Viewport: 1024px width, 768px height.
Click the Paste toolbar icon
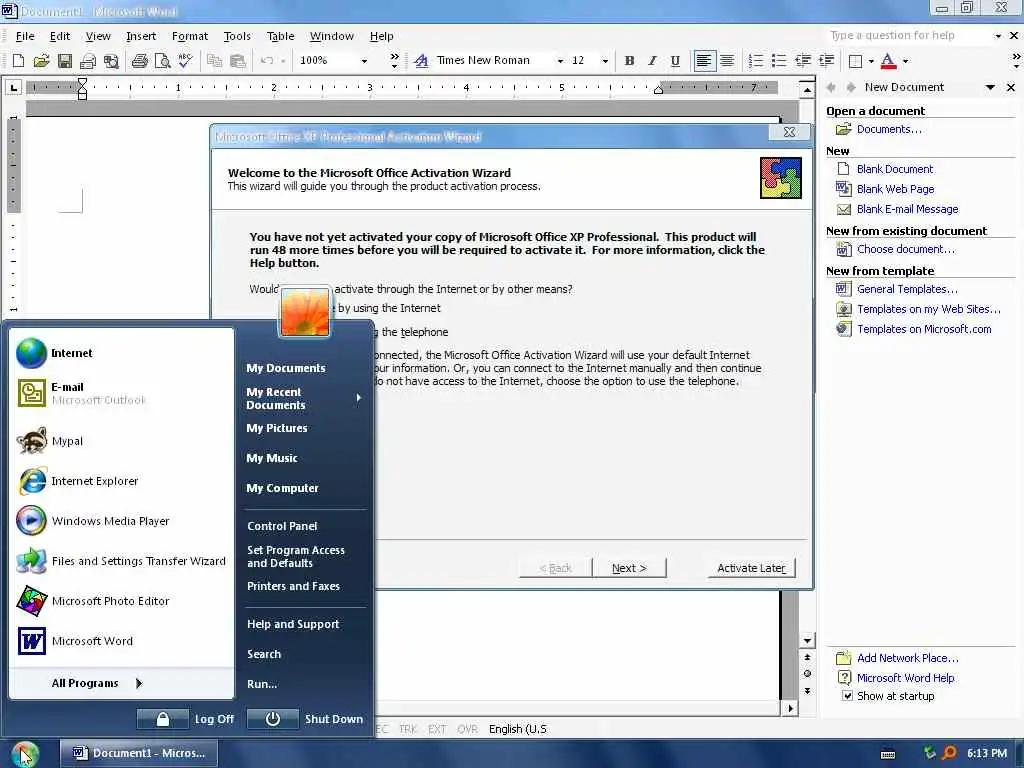coord(238,61)
